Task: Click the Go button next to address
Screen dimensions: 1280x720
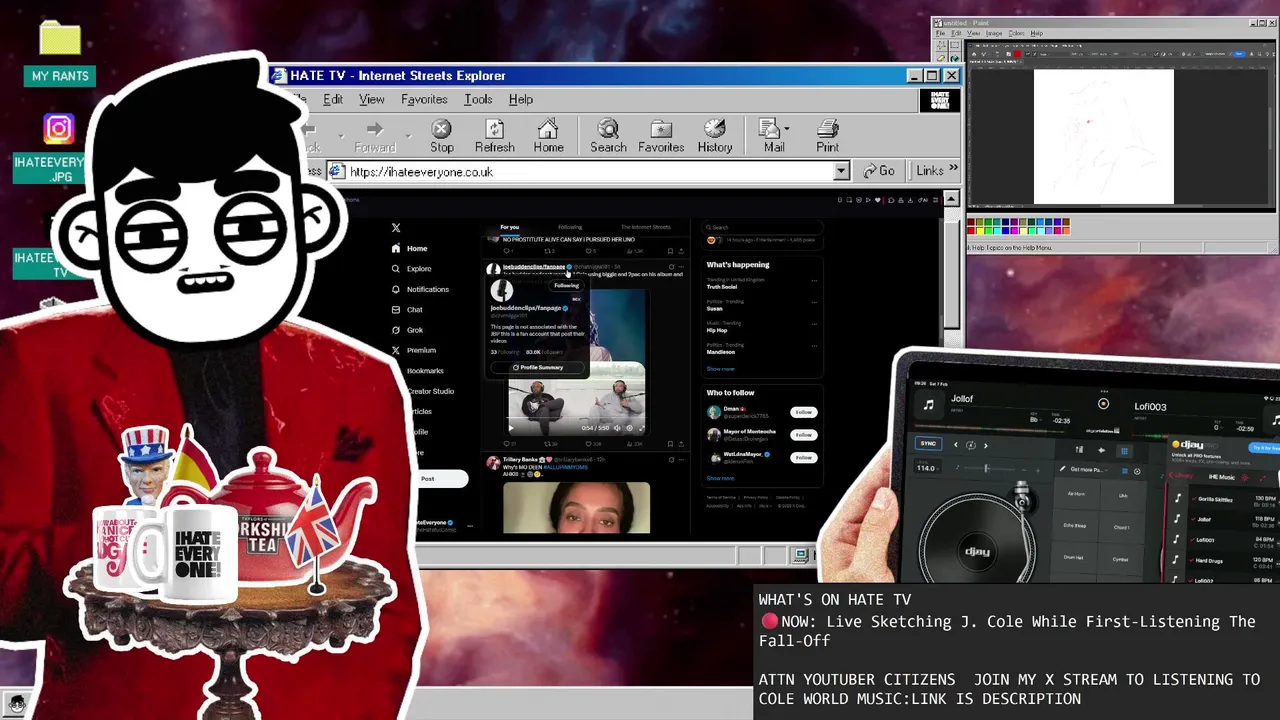Action: coord(879,171)
